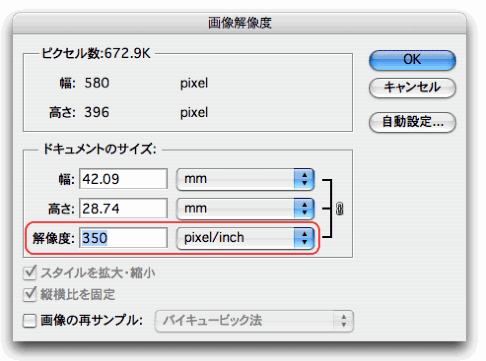Open the バイキュービック法 resampling dropdown
Screen dimensions: 486x361
[254, 321]
